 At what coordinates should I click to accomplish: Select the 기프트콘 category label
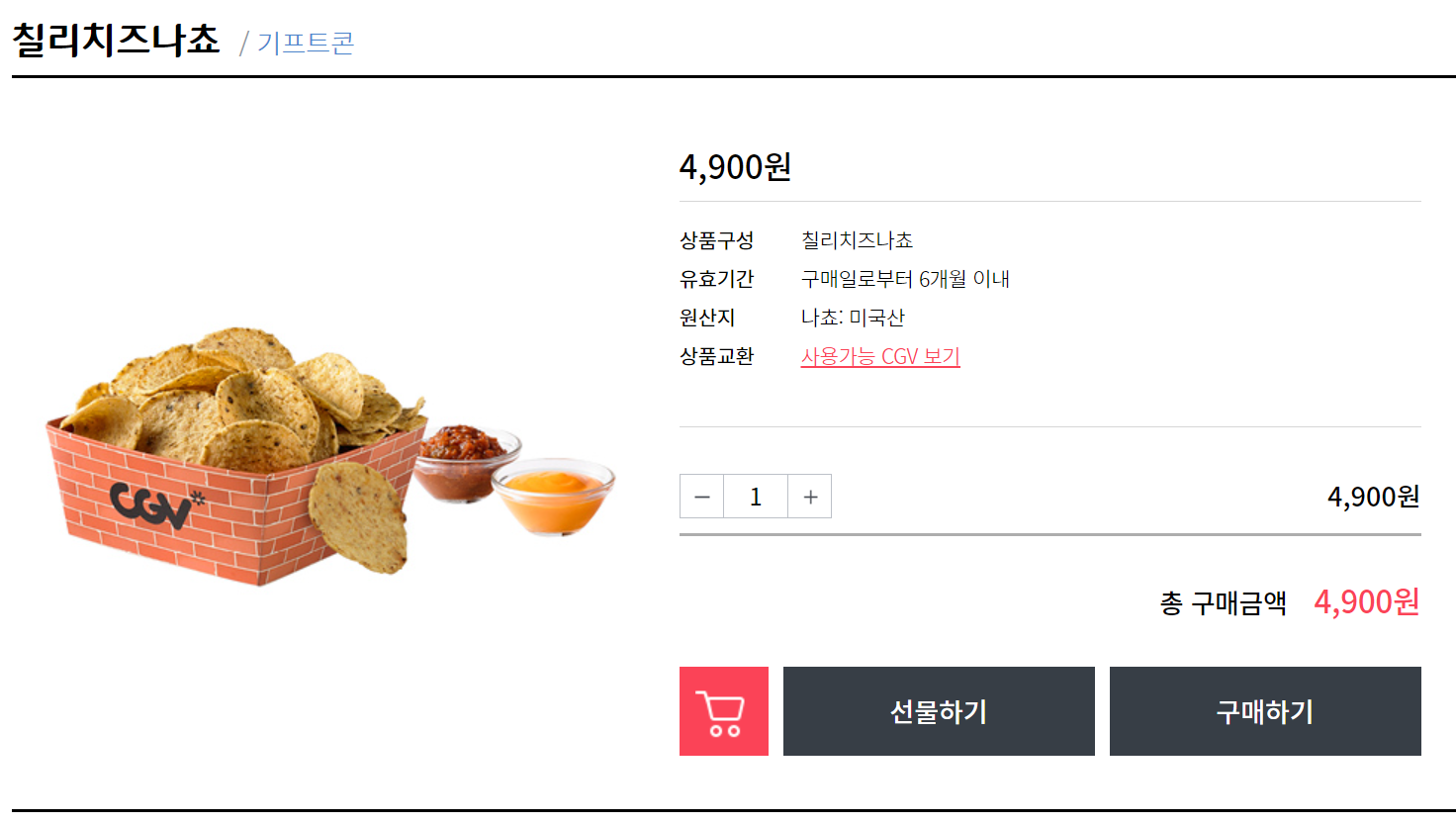click(306, 43)
